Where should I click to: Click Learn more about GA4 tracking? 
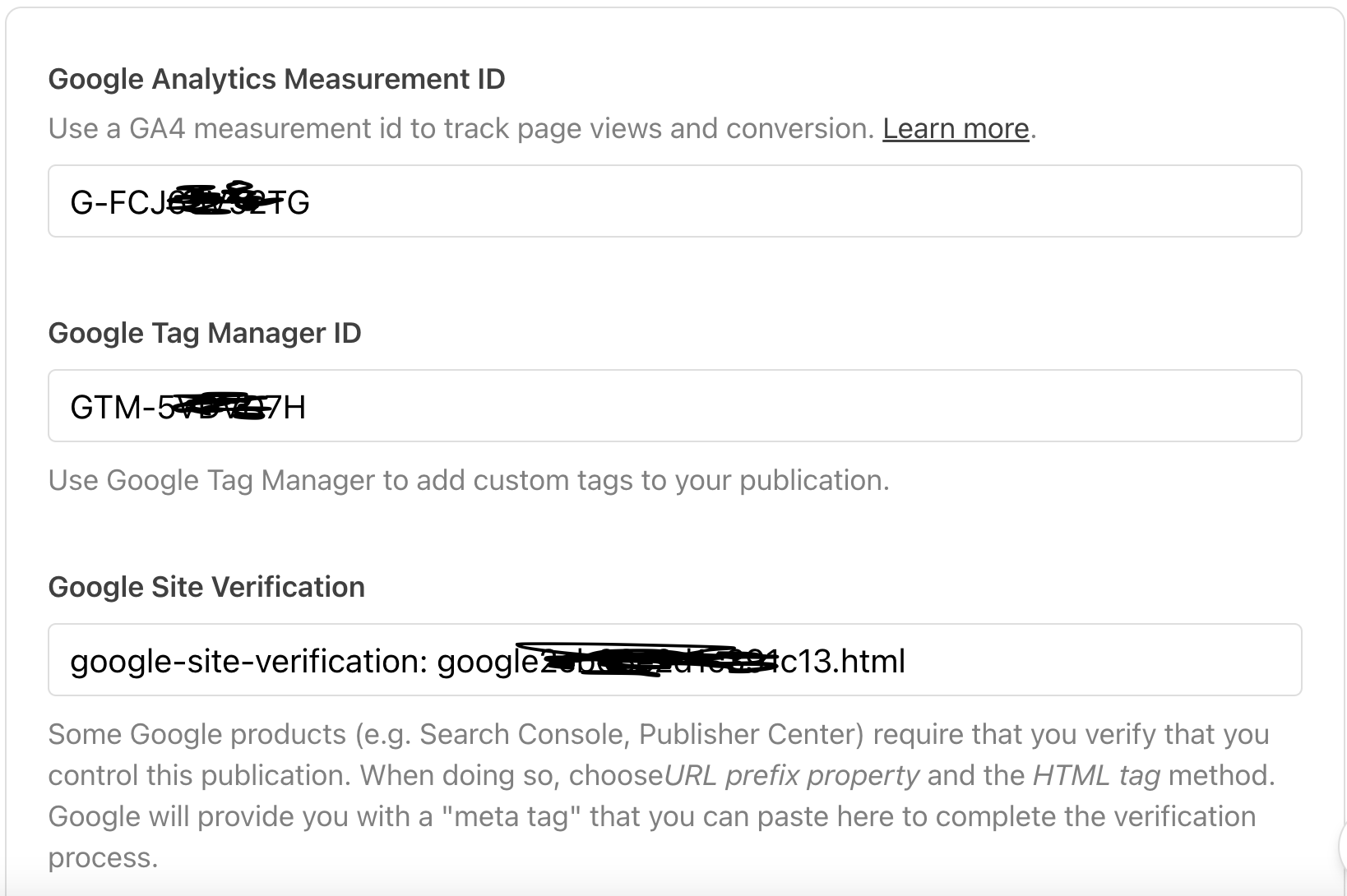[x=956, y=128]
